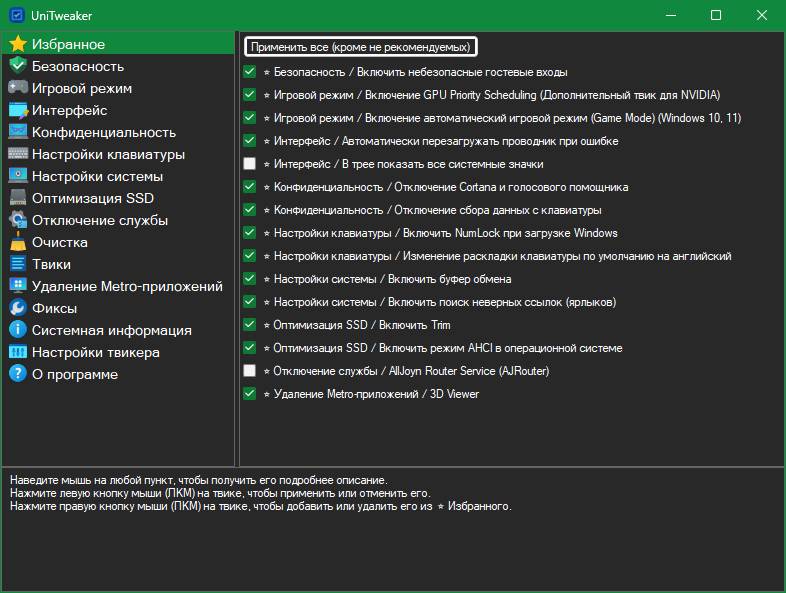Select Отключение службы in the sidebar
786x593 pixels.
pos(99,220)
